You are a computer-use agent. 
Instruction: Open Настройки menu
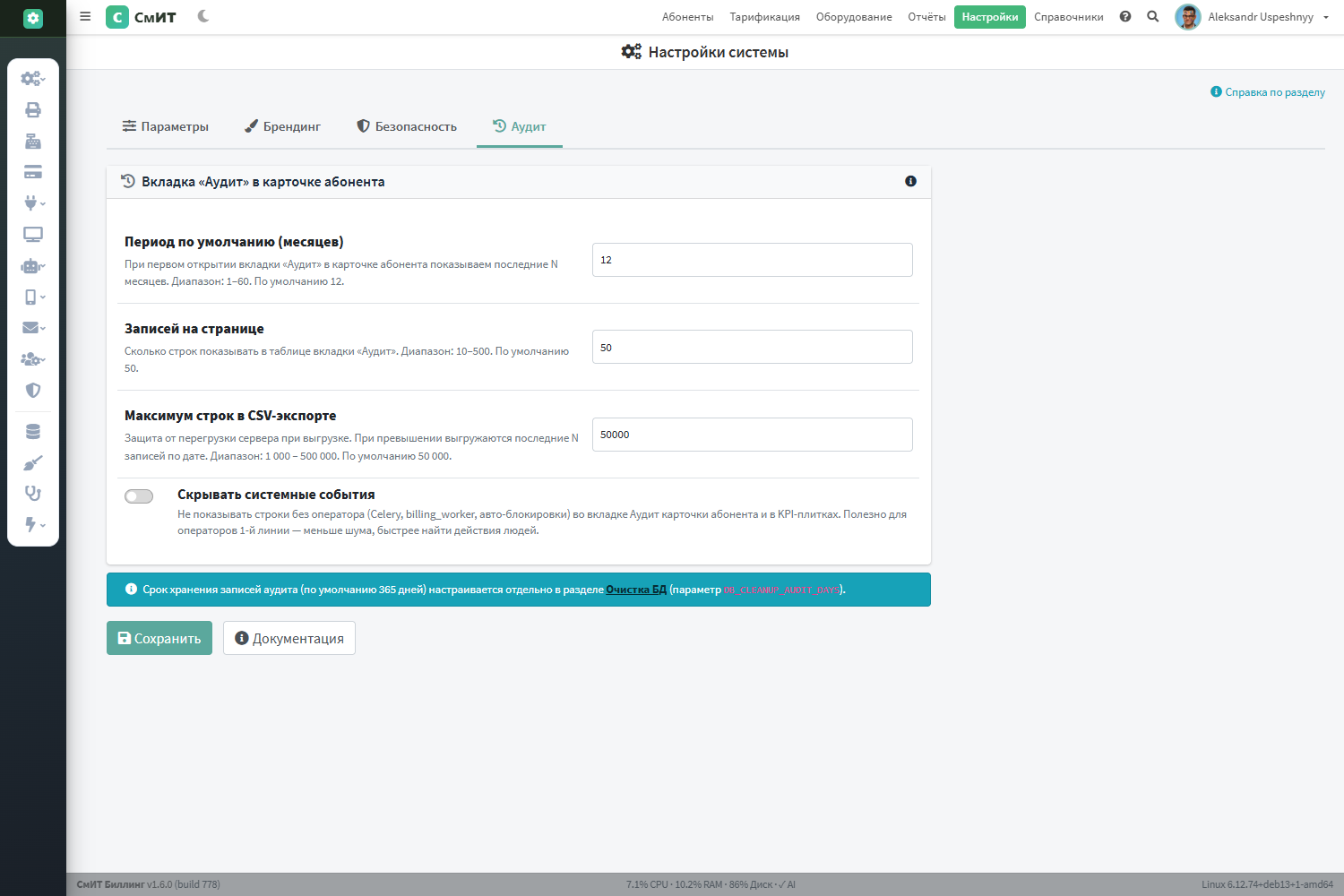(990, 17)
